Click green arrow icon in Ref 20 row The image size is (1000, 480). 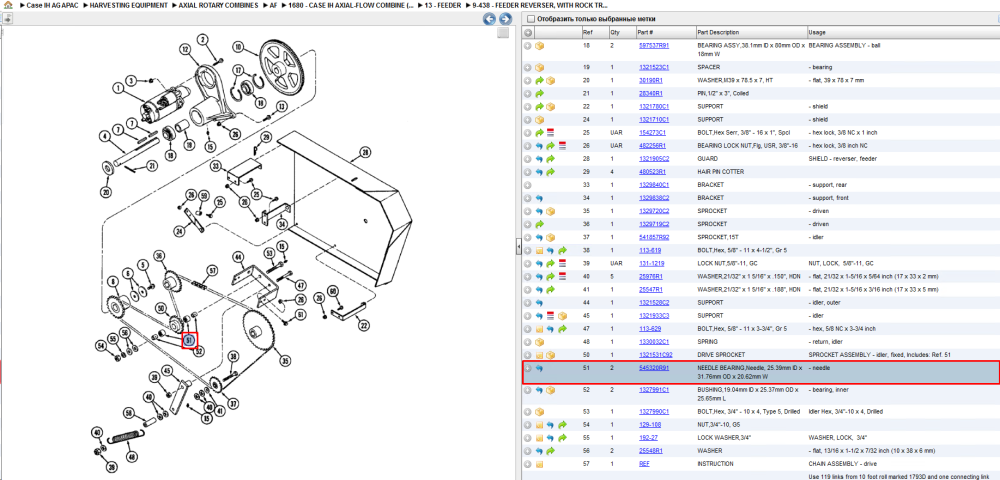point(540,80)
